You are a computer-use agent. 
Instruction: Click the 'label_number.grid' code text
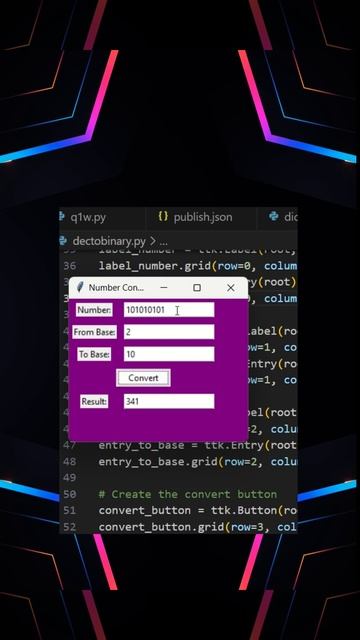click(x=154, y=266)
